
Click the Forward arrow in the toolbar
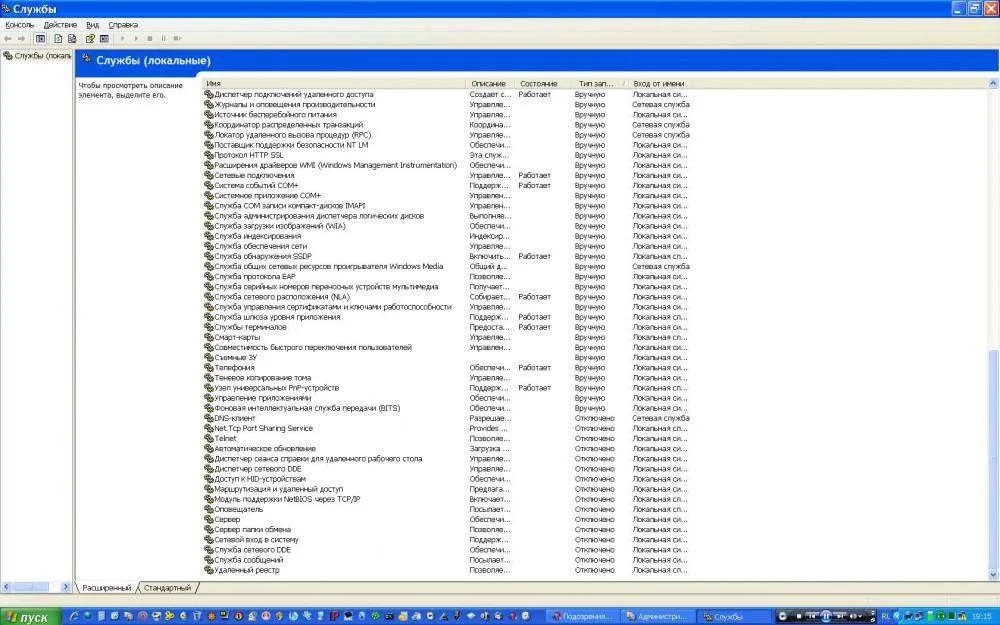click(21, 39)
